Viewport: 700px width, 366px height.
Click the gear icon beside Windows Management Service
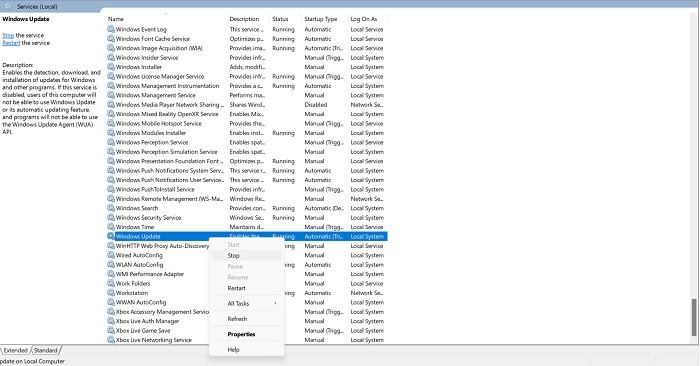coord(111,95)
